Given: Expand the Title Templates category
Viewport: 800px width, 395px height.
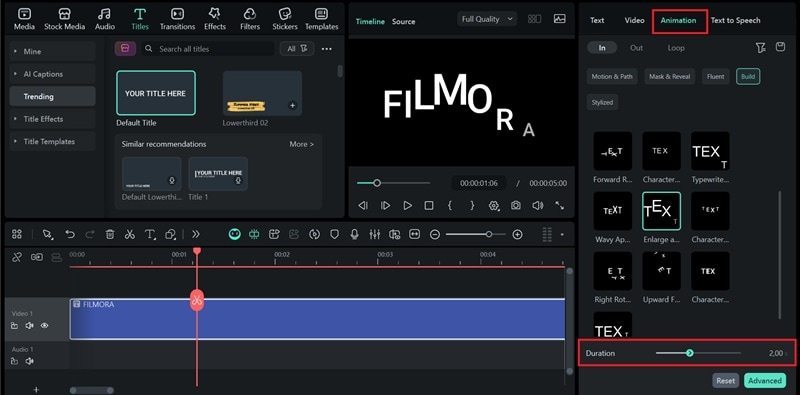Looking at the screenshot, I should coord(52,141).
